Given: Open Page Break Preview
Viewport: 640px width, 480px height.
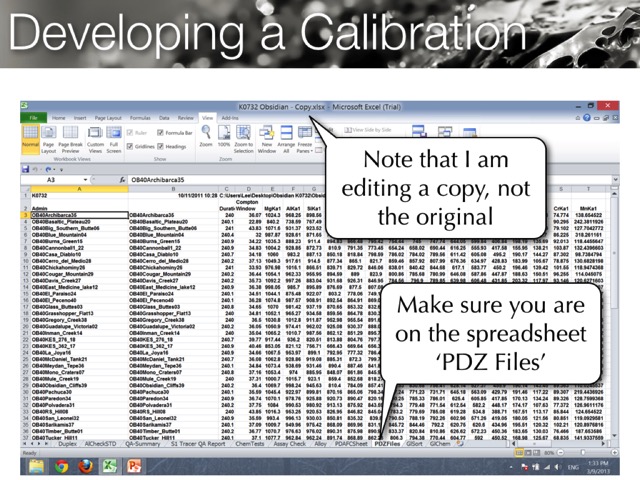Looking at the screenshot, I should click(x=69, y=142).
